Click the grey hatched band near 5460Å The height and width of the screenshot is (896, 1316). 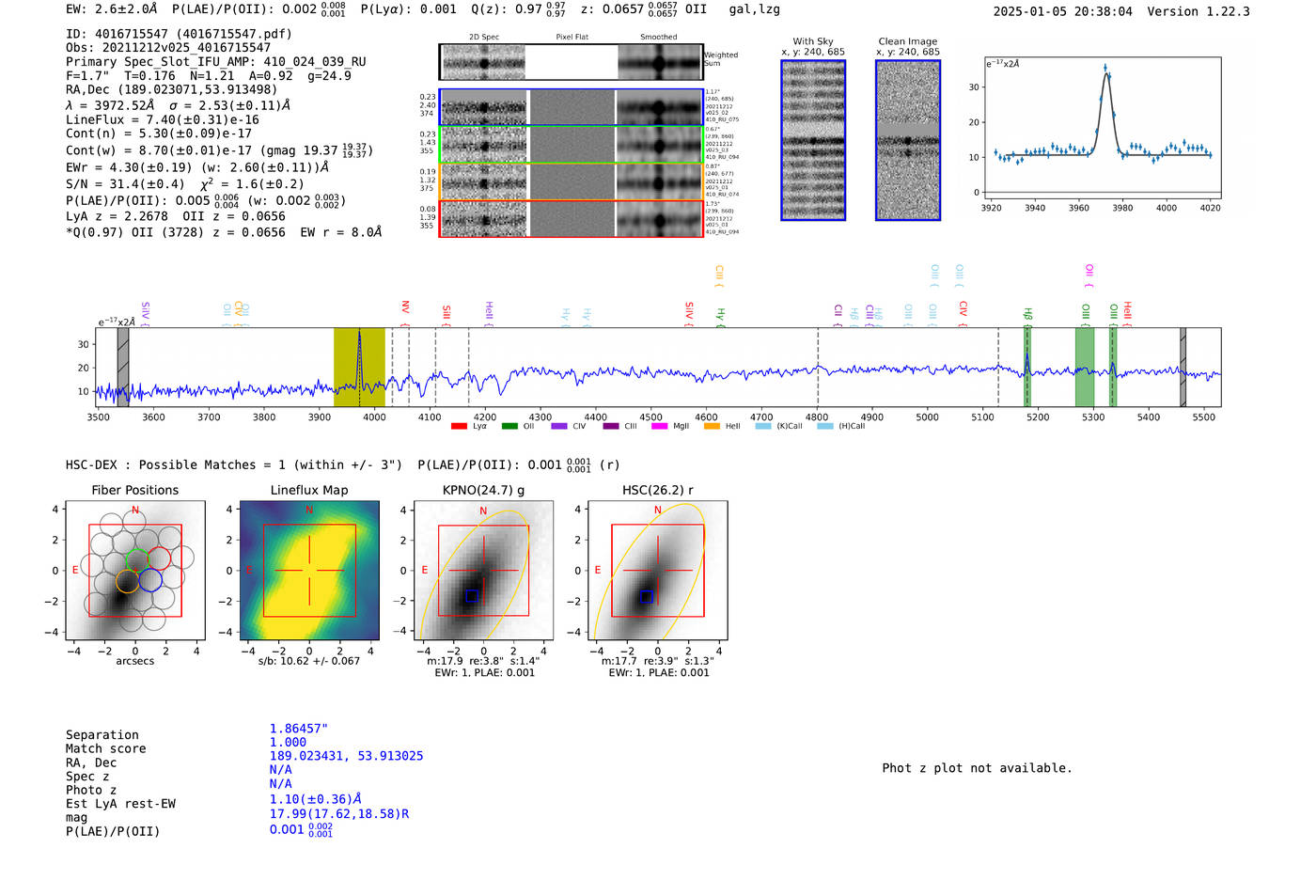coord(1183,367)
